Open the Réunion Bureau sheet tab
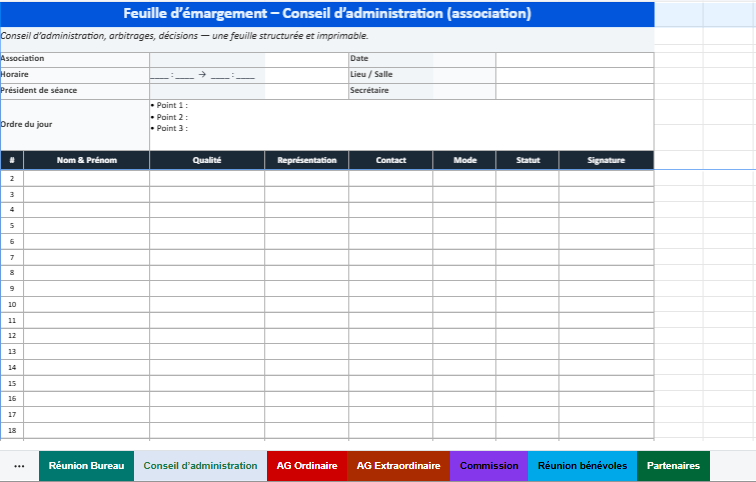 tap(86, 466)
